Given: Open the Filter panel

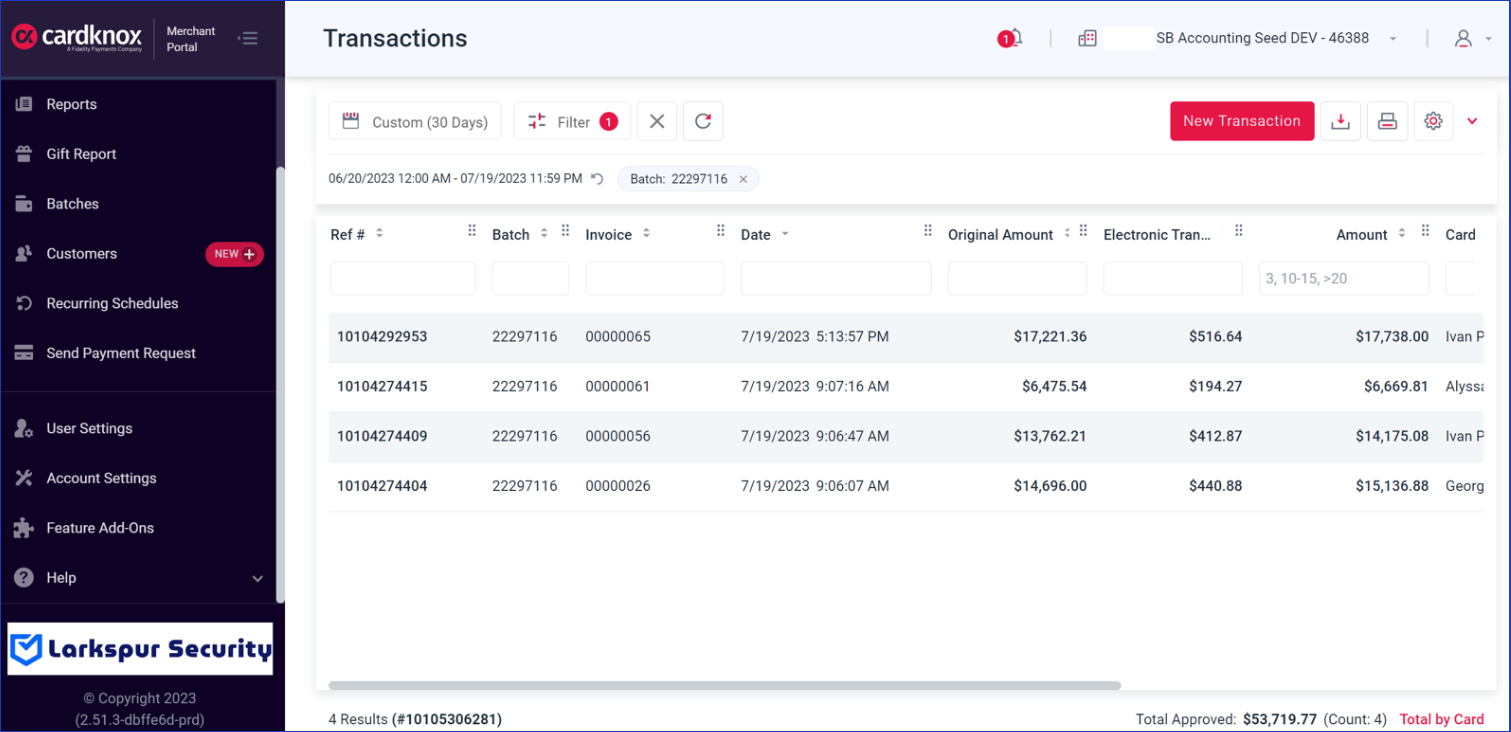Looking at the screenshot, I should [572, 121].
